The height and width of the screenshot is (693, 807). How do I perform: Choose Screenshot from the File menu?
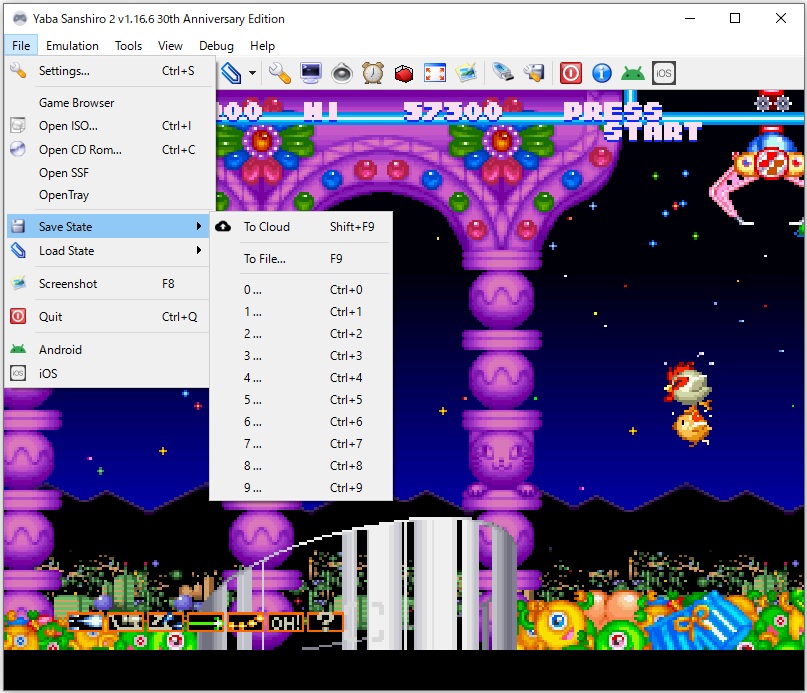point(109,284)
